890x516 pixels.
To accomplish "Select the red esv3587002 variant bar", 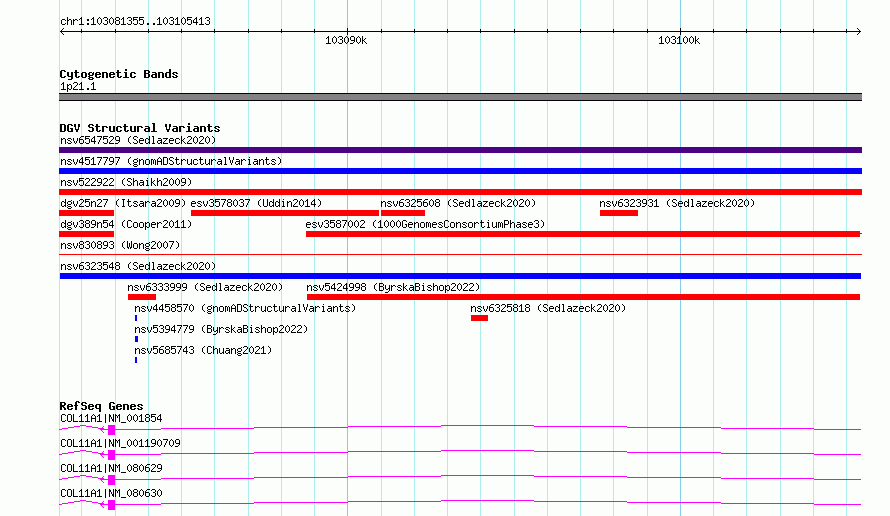I will pos(583,234).
